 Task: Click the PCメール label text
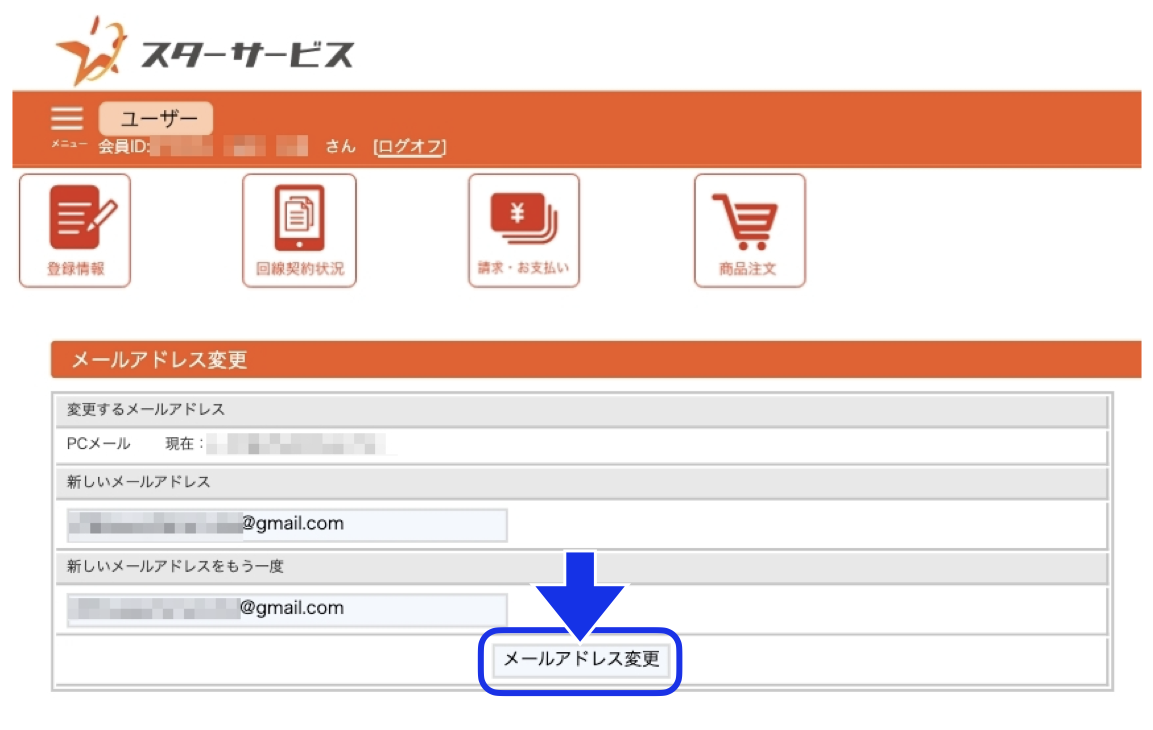pyautogui.click(x=99, y=444)
